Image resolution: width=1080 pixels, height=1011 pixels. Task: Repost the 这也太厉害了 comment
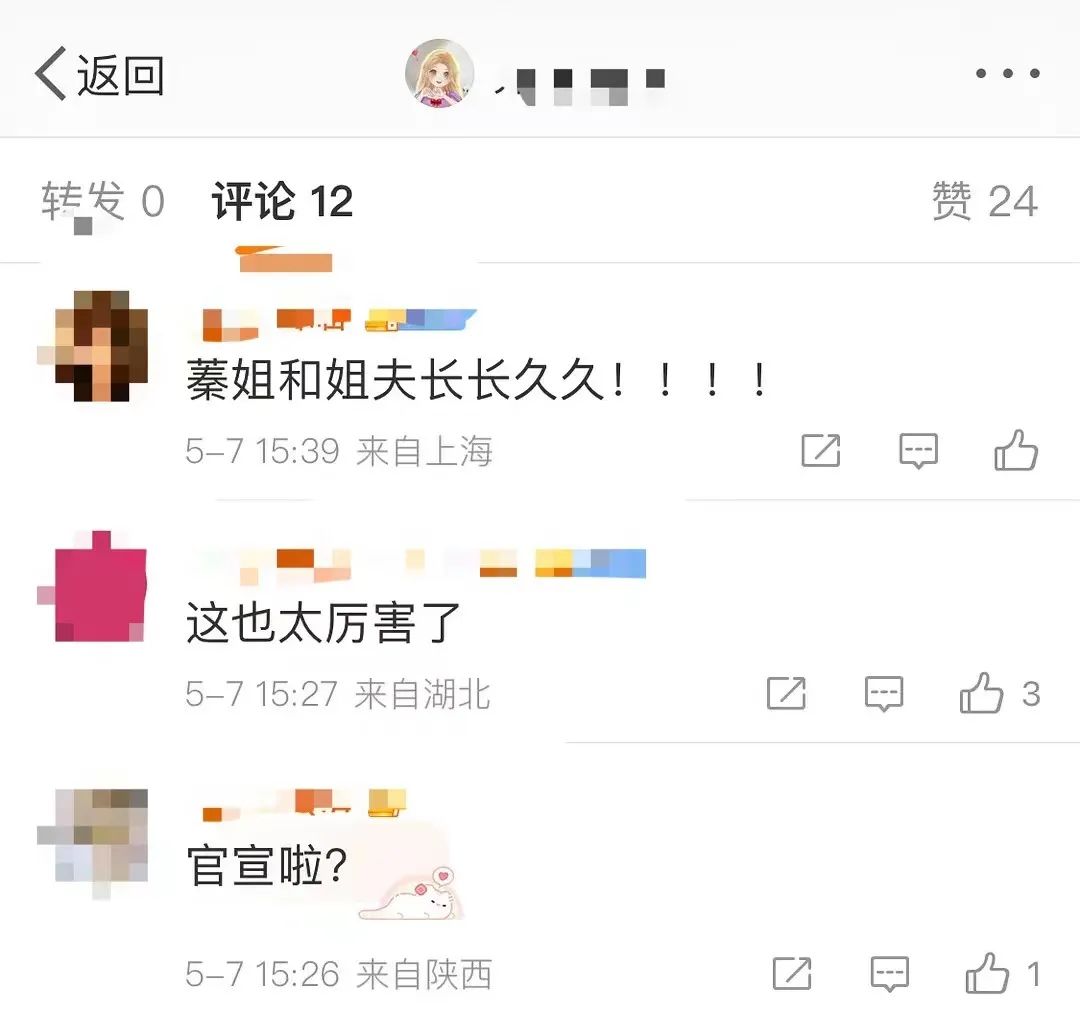click(786, 694)
